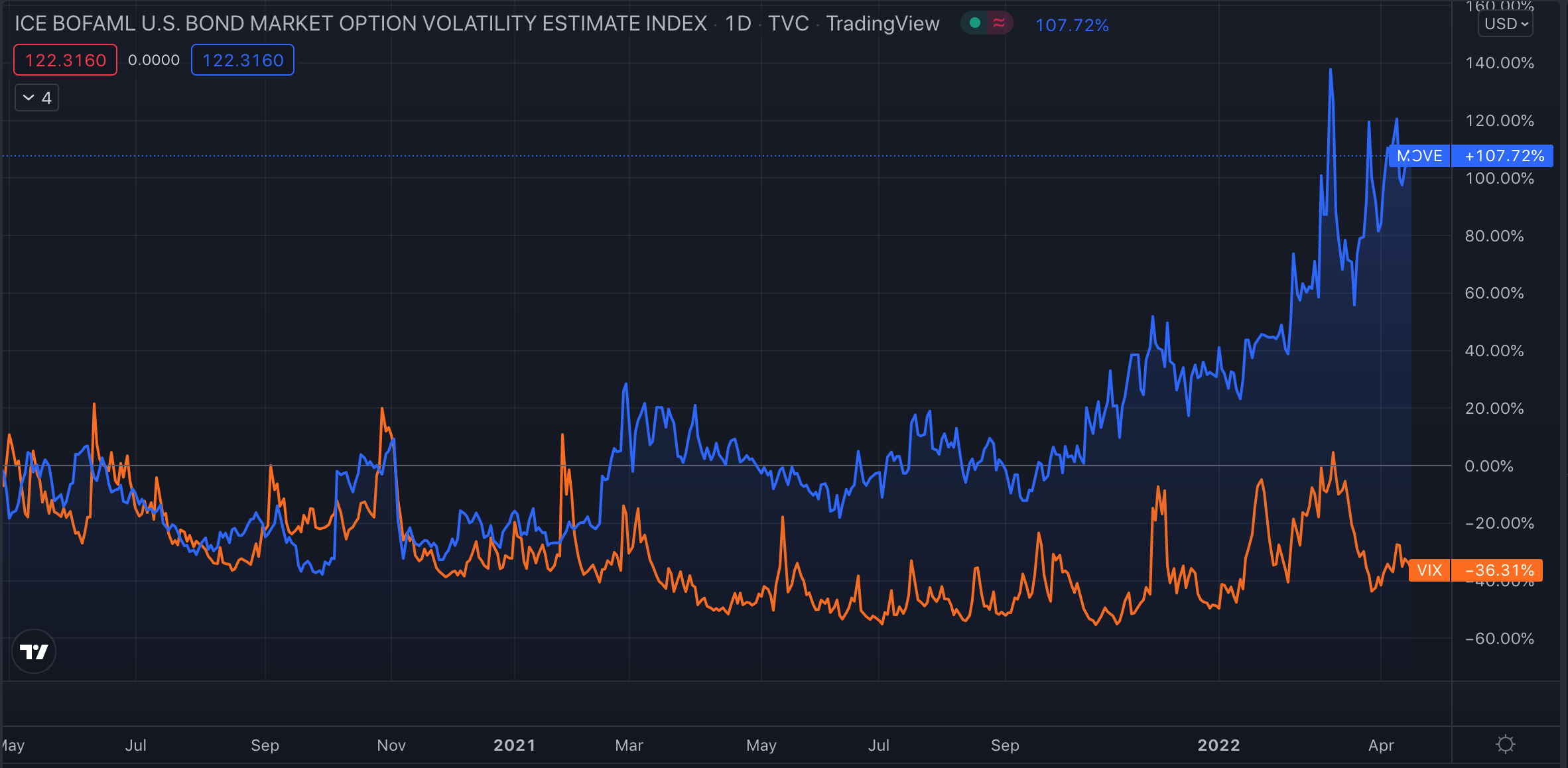Image resolution: width=1568 pixels, height=768 pixels.
Task: Click the red data mode wave icon
Action: coord(999,23)
